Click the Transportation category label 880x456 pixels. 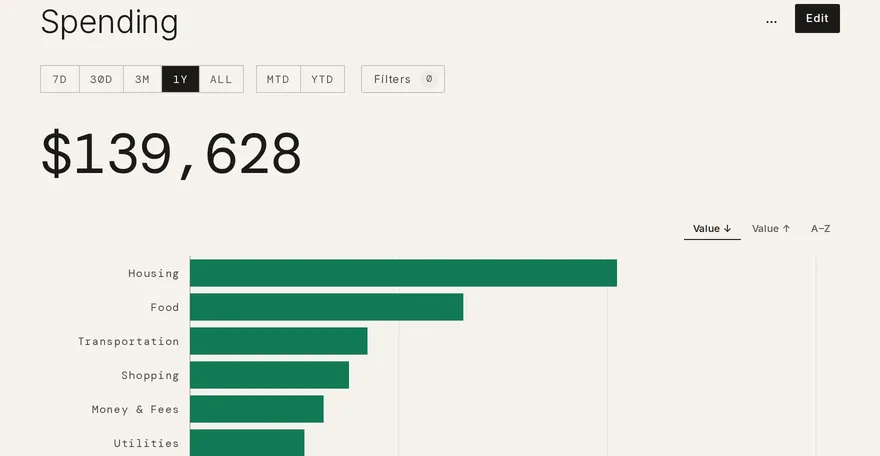(129, 342)
